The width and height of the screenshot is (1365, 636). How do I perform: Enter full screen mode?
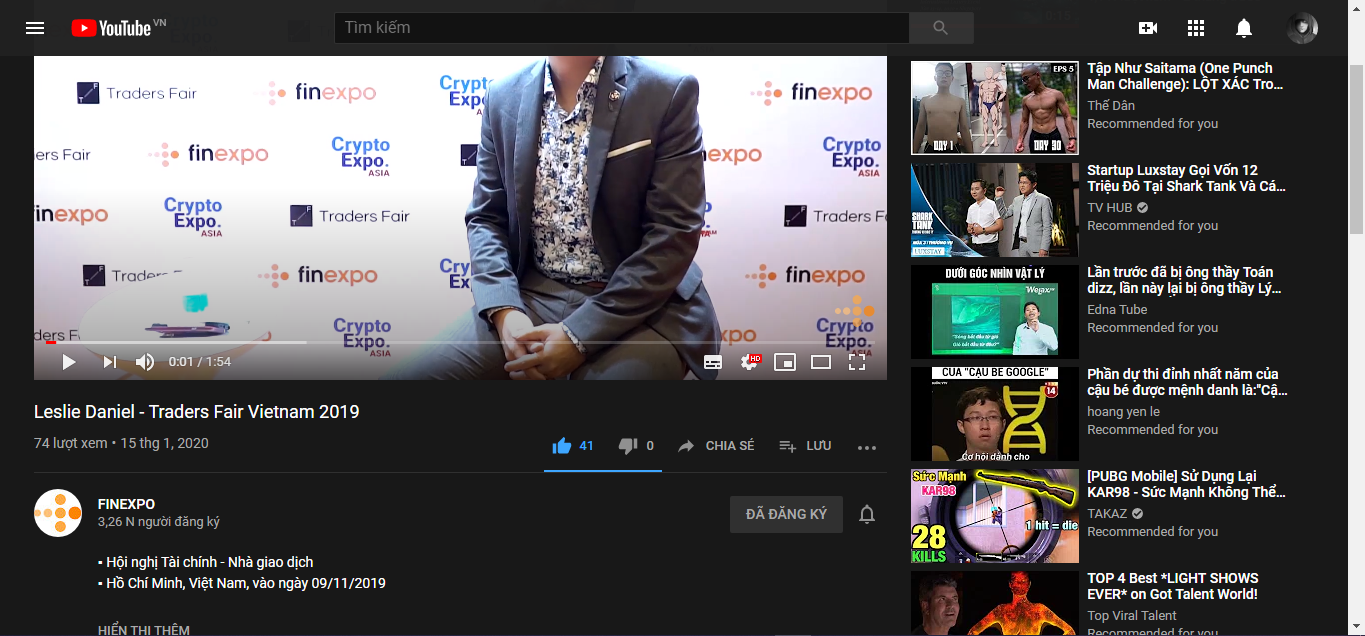(x=857, y=362)
